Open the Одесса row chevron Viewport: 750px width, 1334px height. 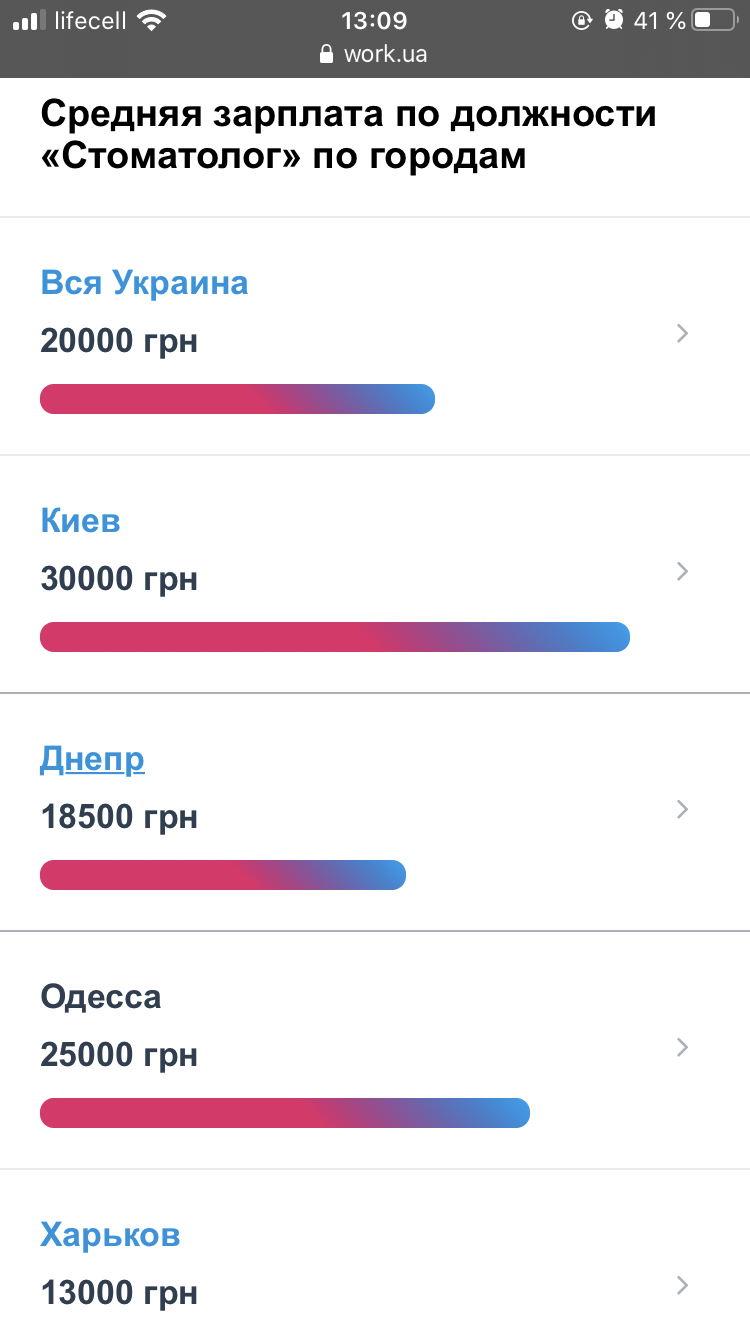683,1047
